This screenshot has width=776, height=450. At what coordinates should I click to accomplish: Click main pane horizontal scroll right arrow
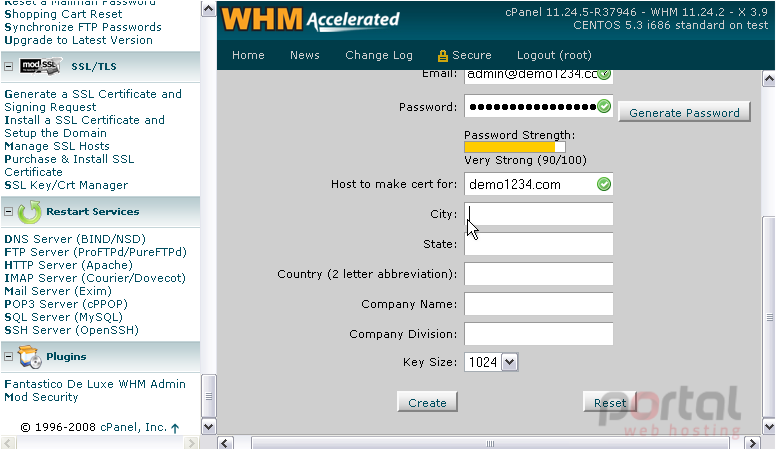coord(753,443)
